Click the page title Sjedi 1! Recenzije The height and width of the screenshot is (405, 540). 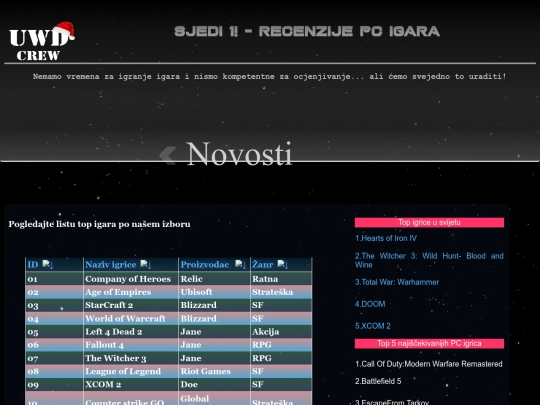point(307,31)
